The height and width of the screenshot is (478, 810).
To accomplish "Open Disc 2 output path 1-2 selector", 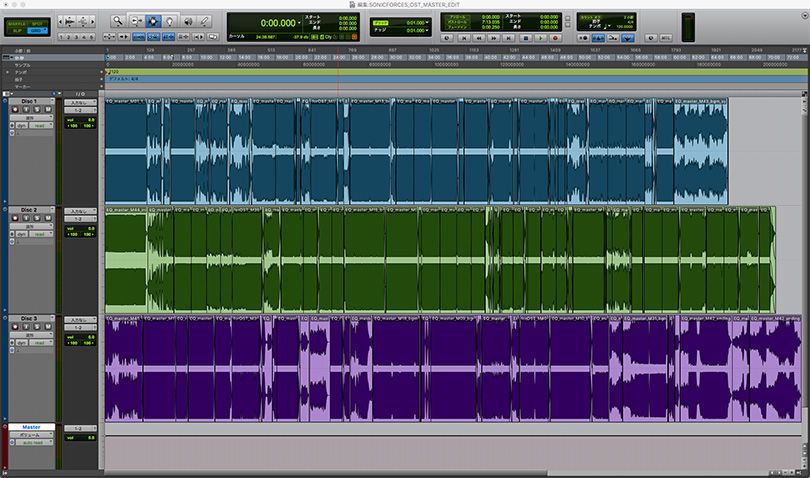I will pyautogui.click(x=80, y=219).
